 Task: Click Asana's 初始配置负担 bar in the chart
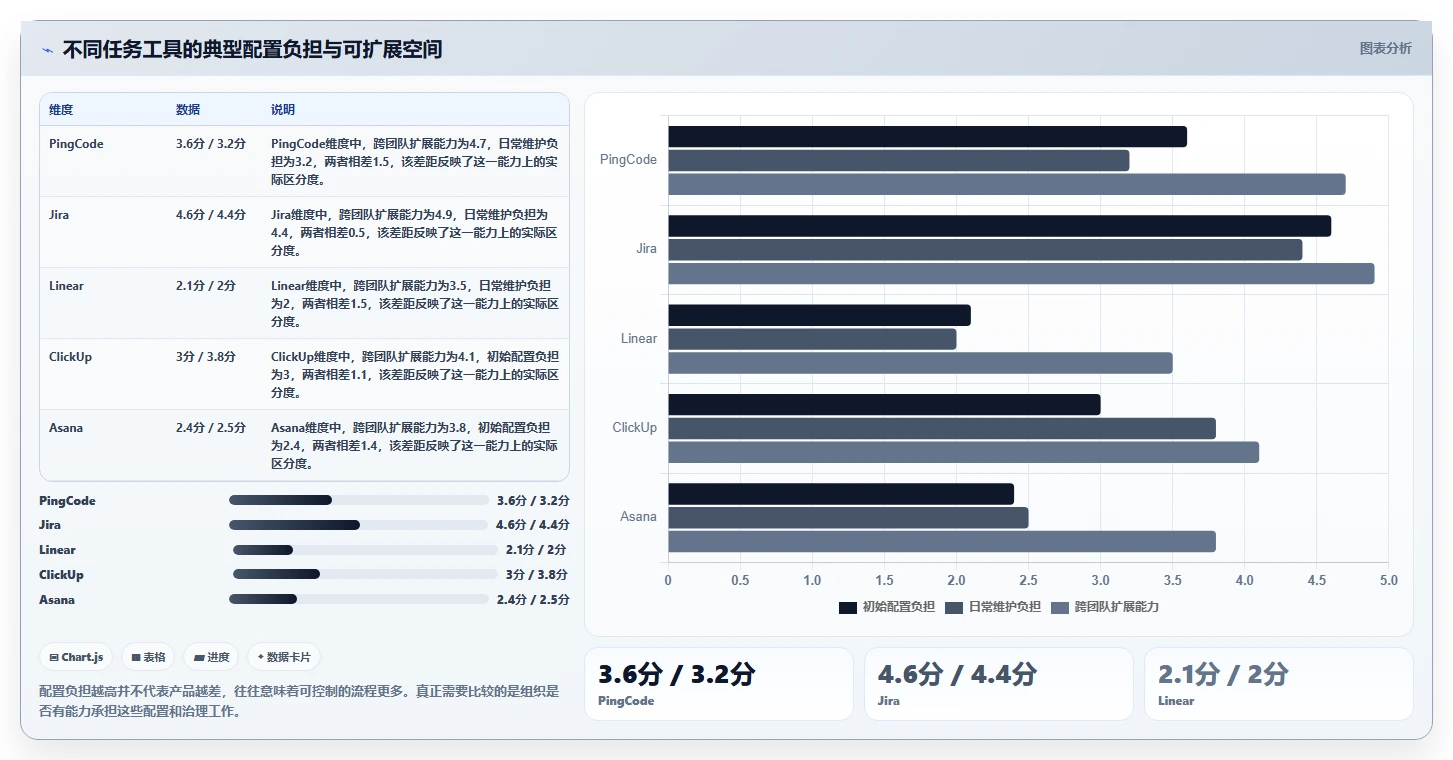[841, 494]
